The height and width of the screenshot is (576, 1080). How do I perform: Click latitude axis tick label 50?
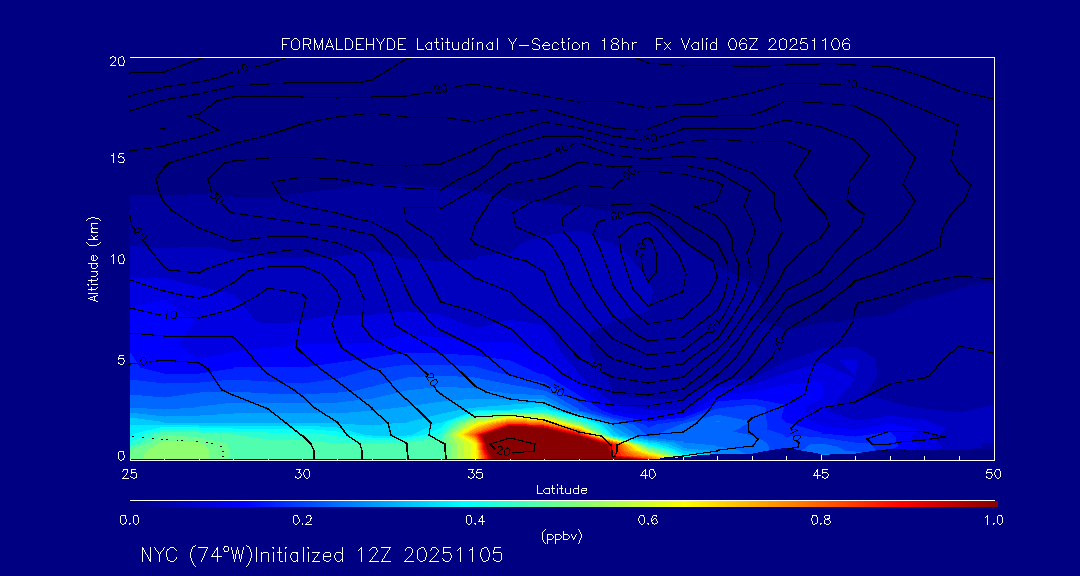993,474
